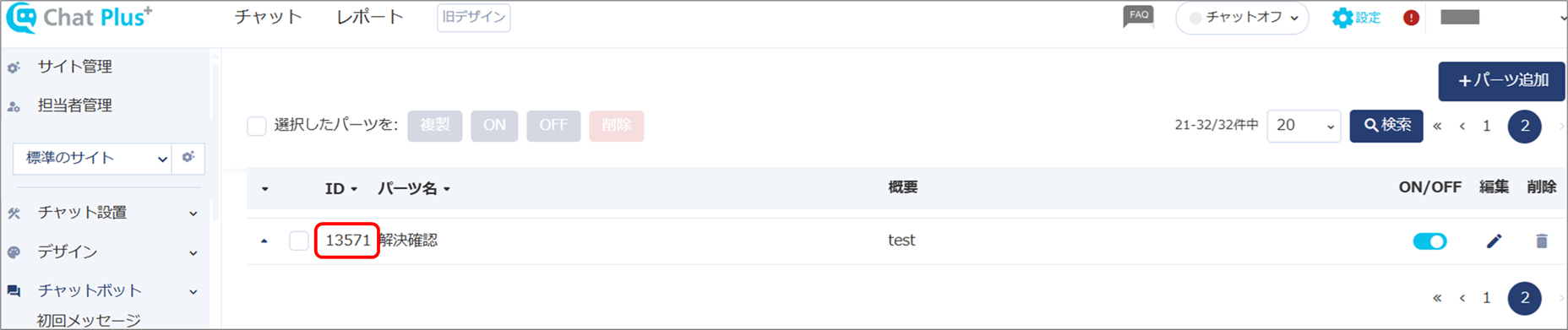Click the pencil edit icon for 解決確認
1568x330 pixels.
coord(1494,241)
